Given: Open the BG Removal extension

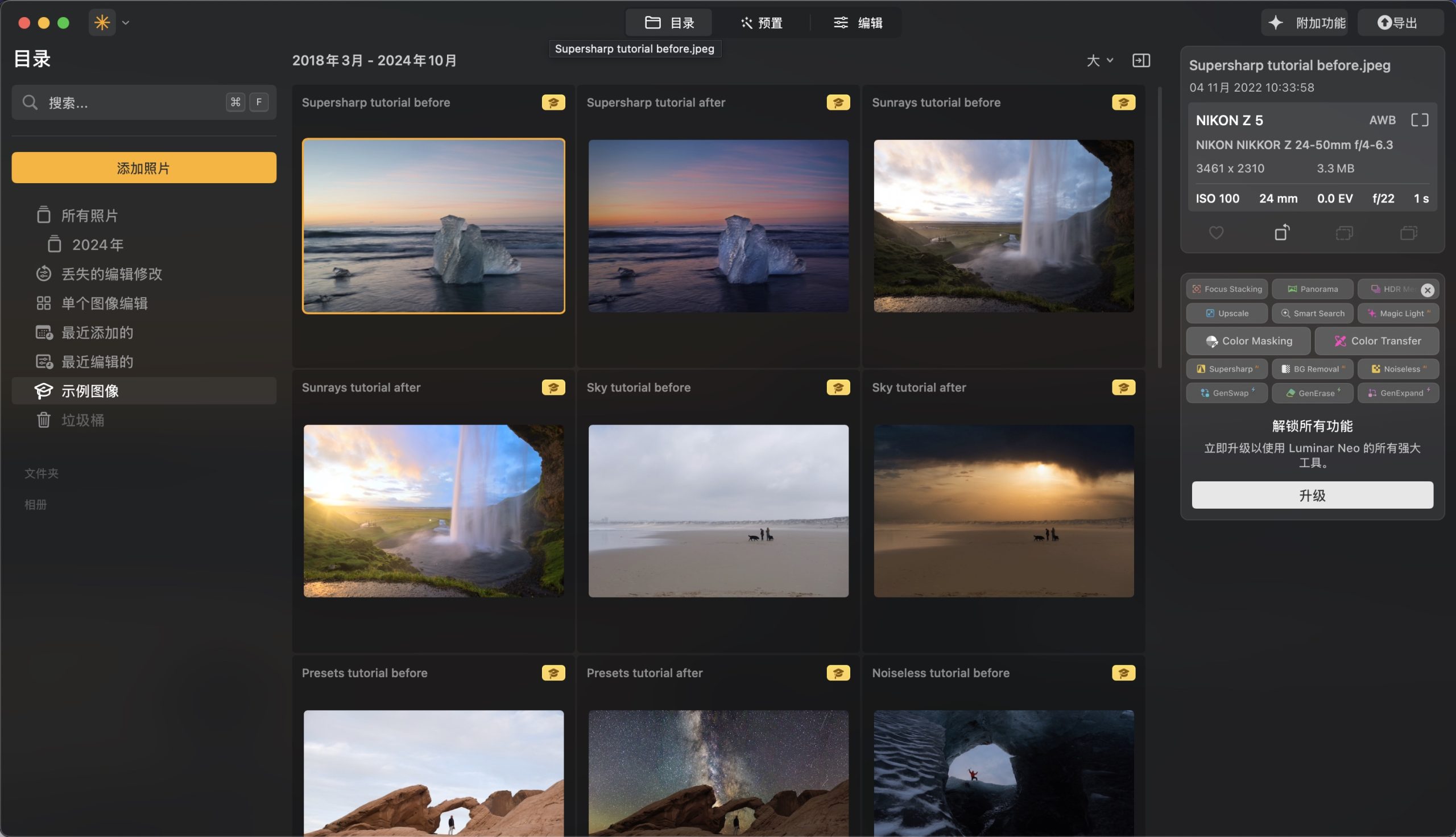Looking at the screenshot, I should (1312, 369).
